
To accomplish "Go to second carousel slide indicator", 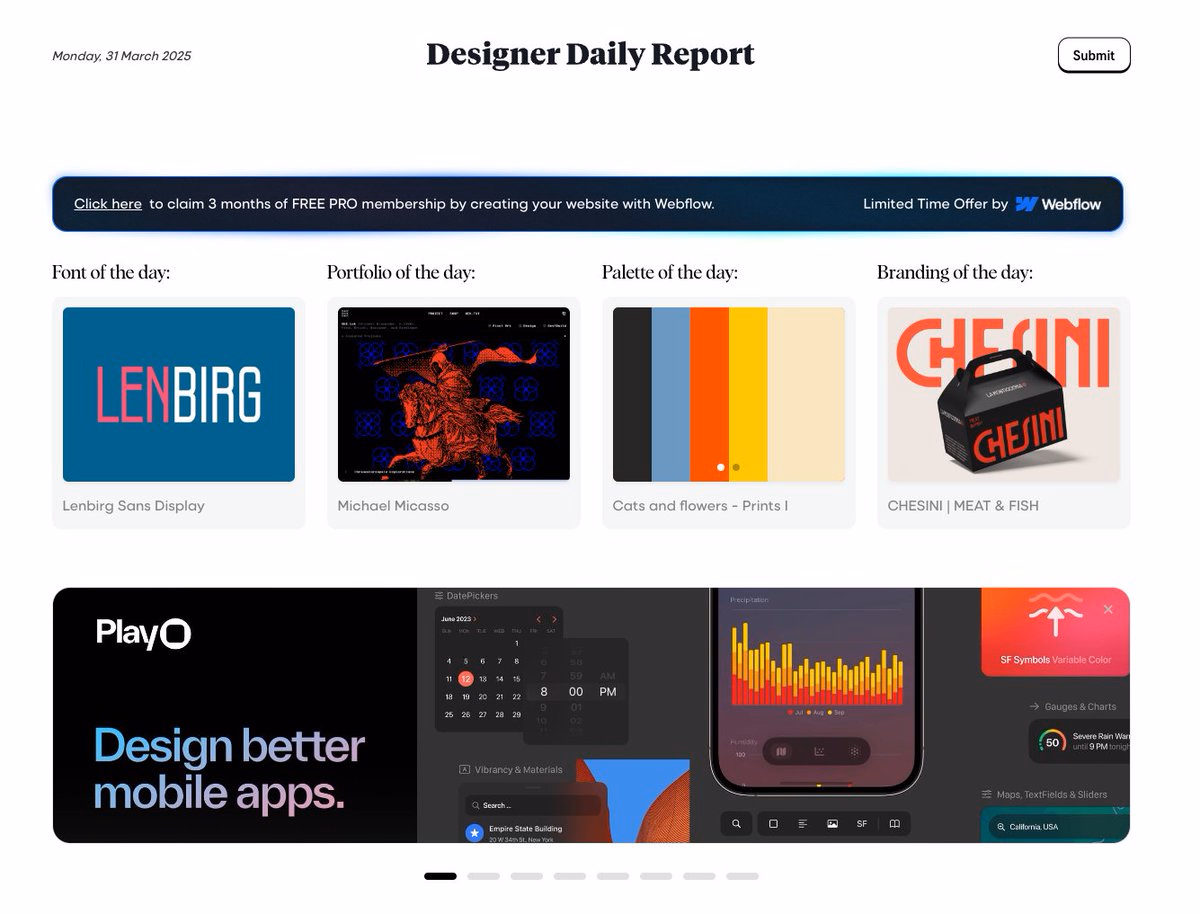I will pyautogui.click(x=483, y=876).
